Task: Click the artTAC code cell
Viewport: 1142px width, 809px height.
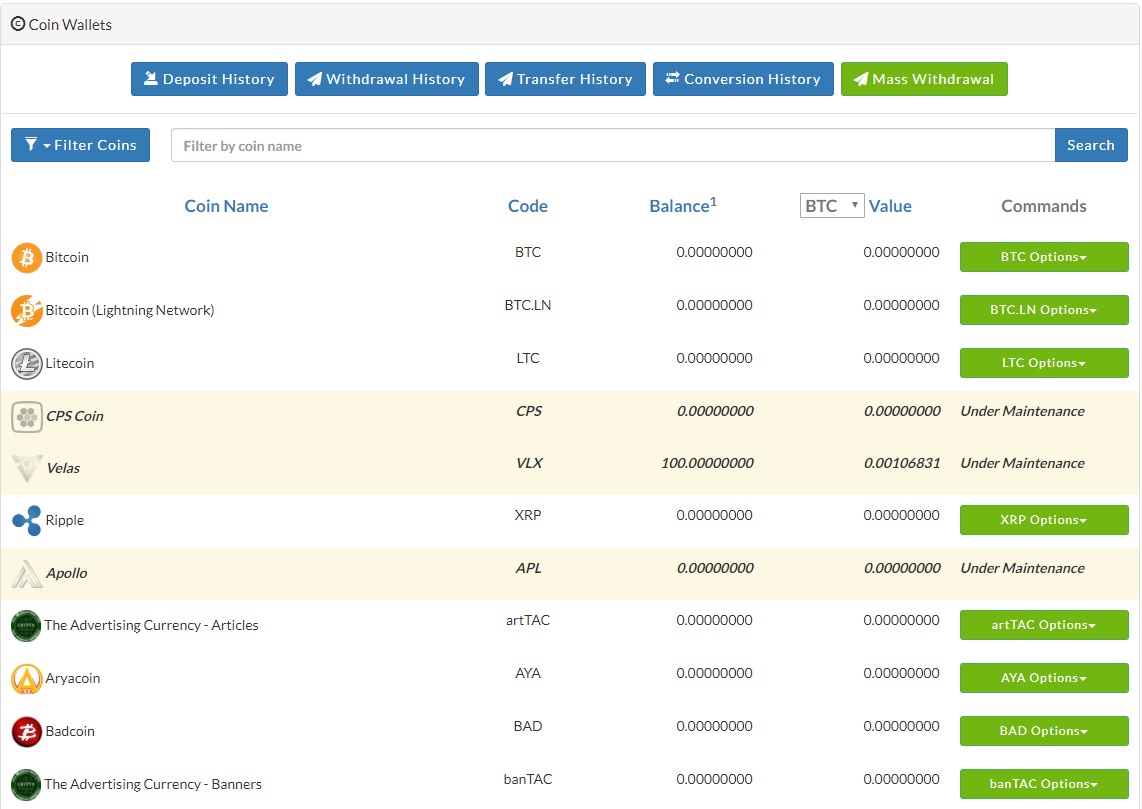Action: tap(528, 620)
